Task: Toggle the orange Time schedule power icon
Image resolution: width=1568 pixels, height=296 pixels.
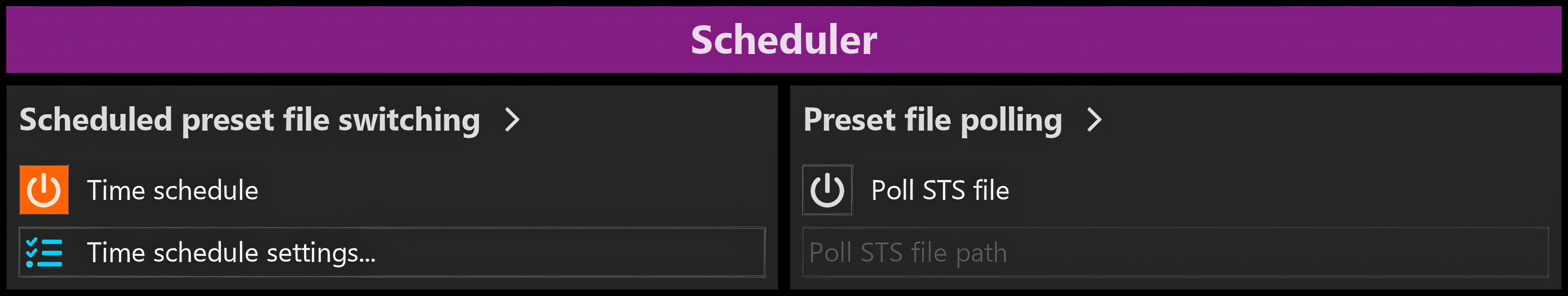Action: click(44, 190)
